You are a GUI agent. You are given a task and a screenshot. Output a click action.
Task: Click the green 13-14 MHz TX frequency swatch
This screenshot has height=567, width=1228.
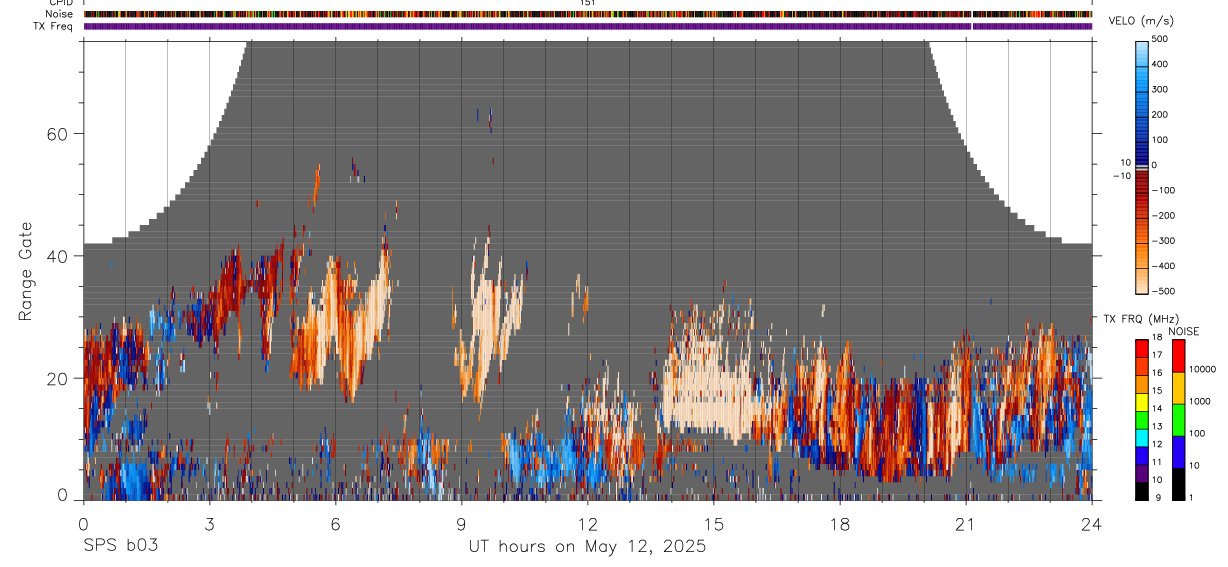(1142, 420)
